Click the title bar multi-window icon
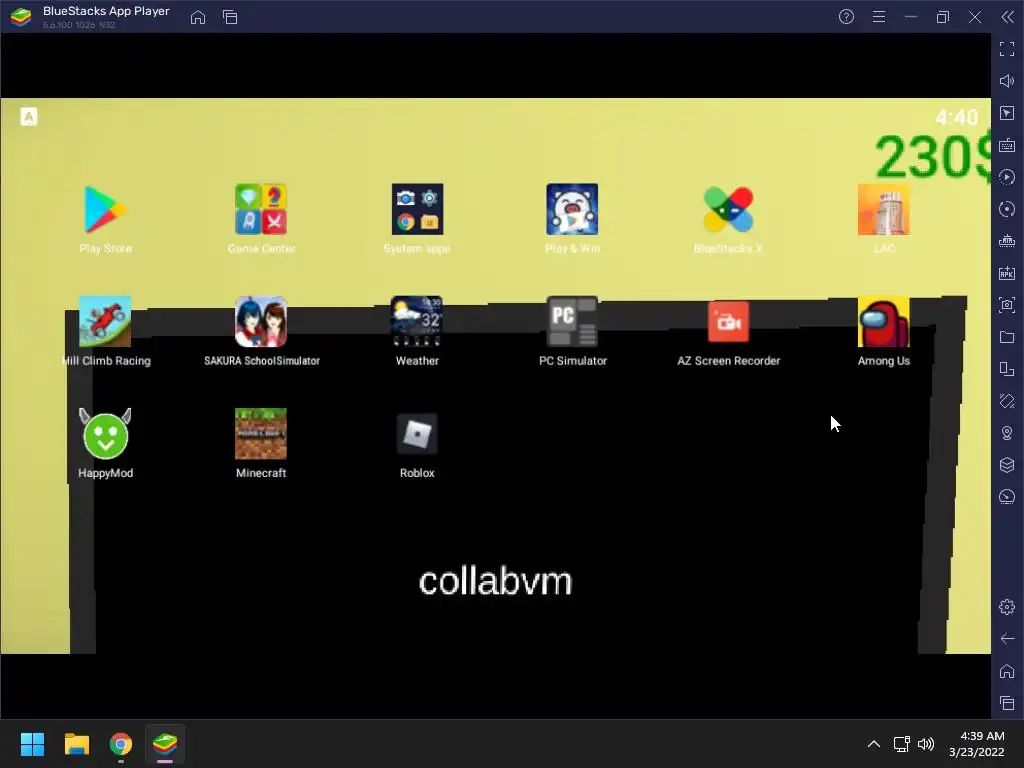The height and width of the screenshot is (768, 1024). tap(230, 17)
